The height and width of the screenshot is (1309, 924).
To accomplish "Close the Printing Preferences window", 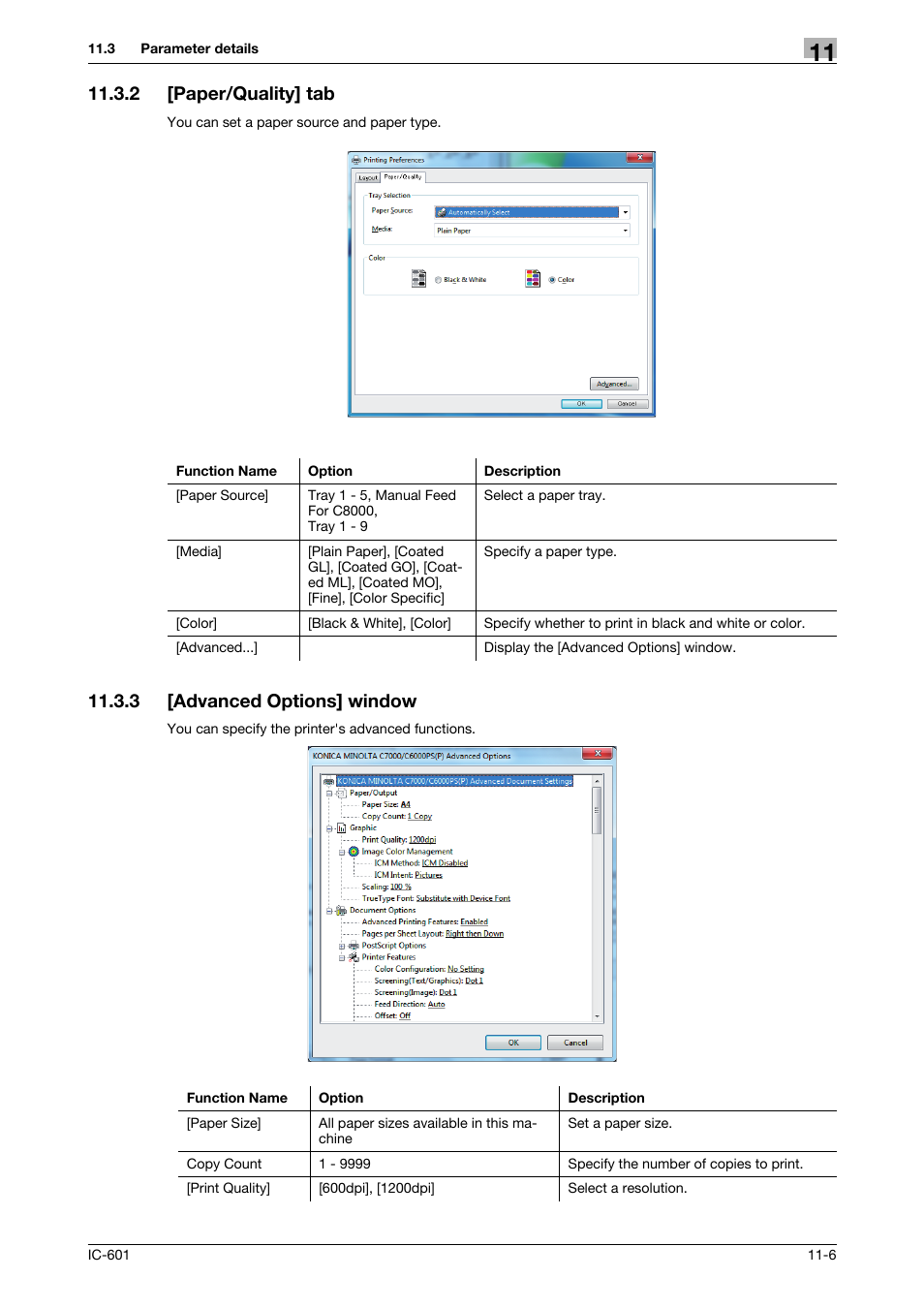I will tap(639, 157).
